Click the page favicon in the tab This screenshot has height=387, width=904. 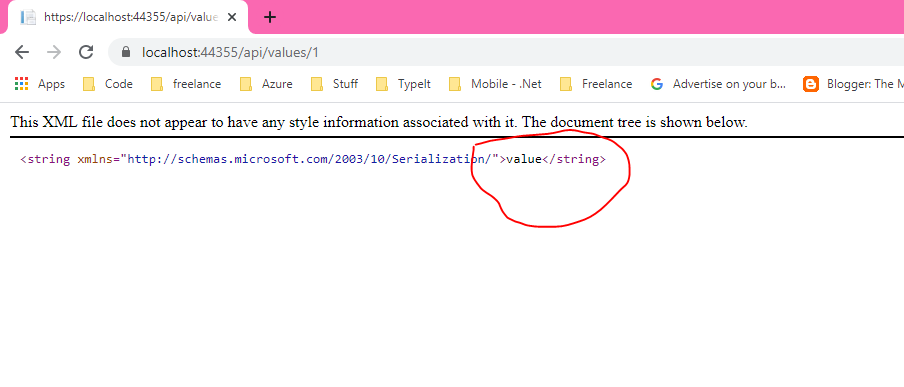tap(28, 17)
